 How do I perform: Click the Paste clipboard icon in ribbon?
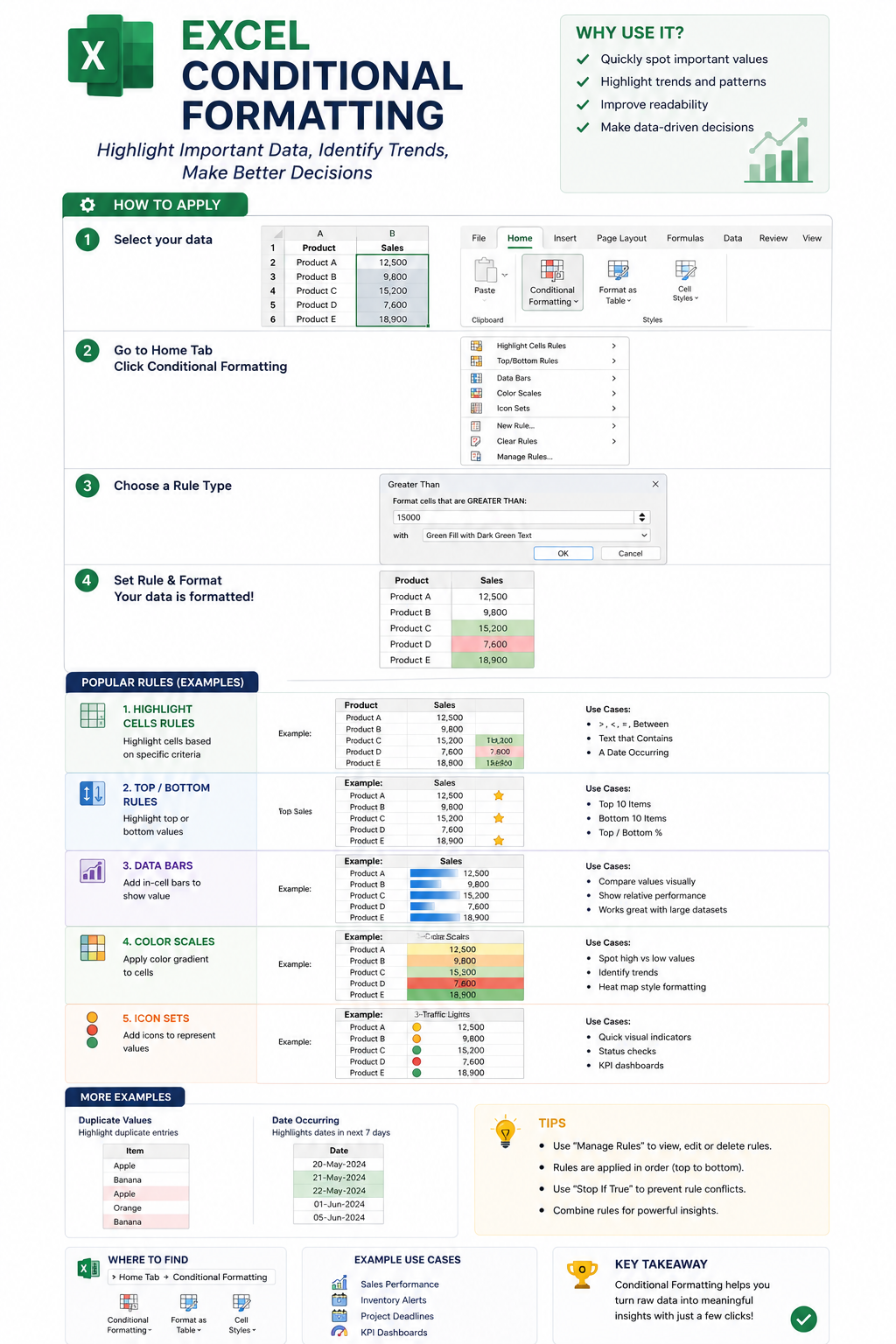[484, 269]
